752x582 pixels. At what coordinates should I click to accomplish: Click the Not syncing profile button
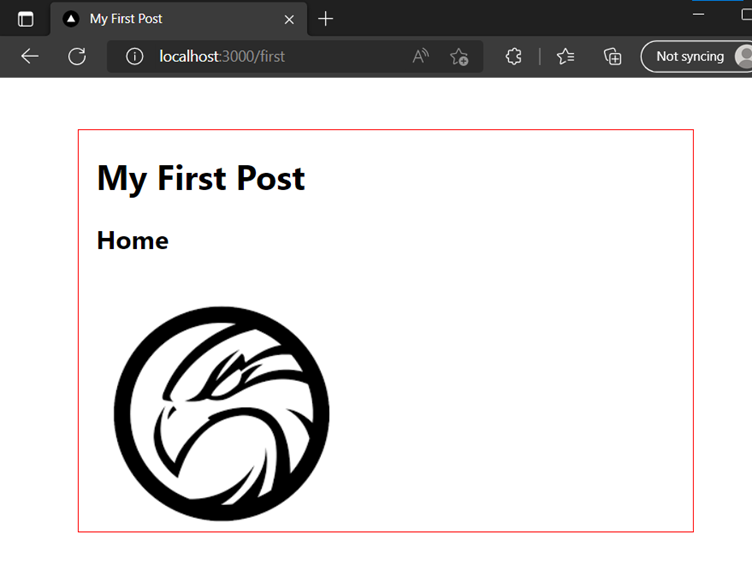698,57
